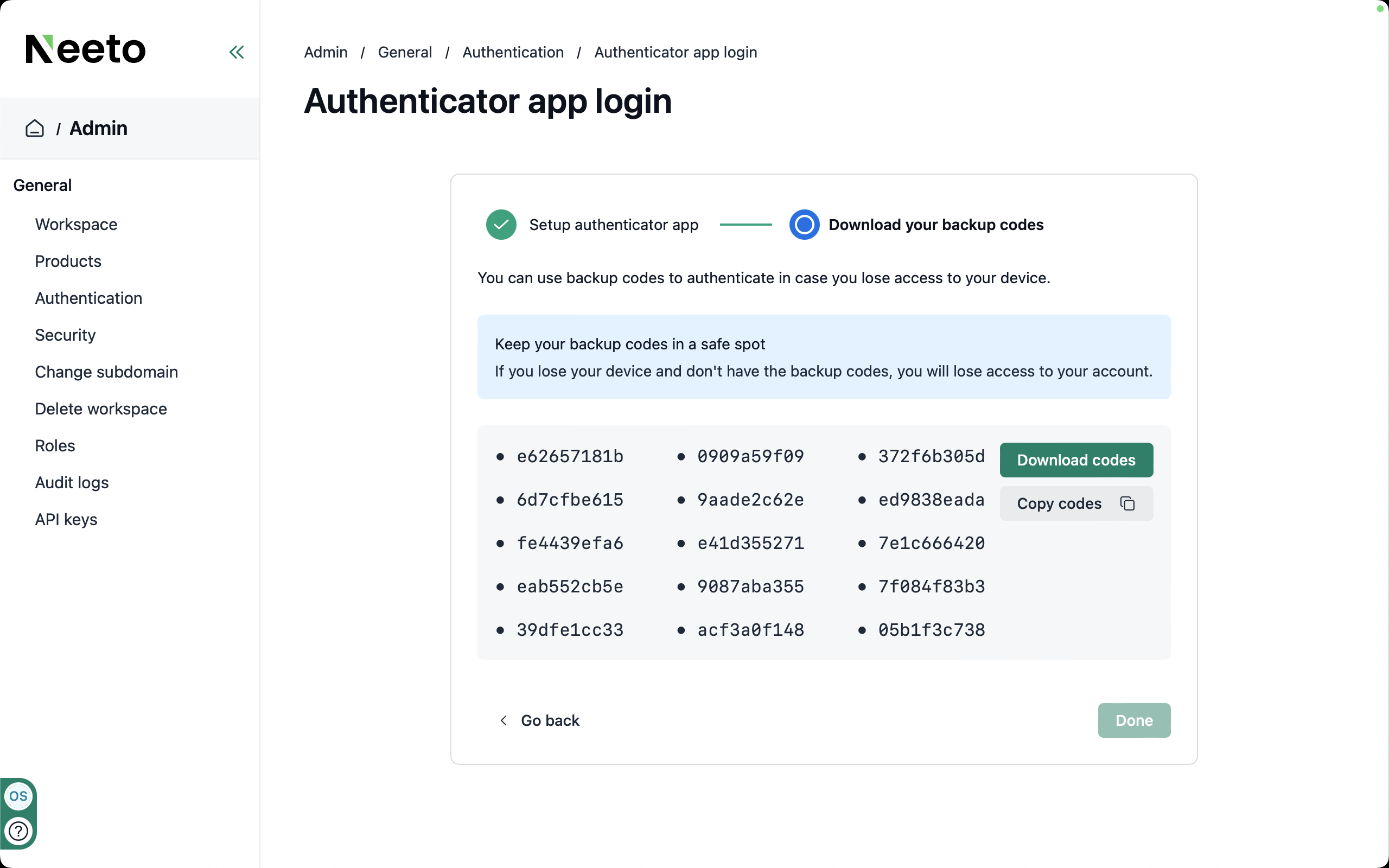The width and height of the screenshot is (1389, 868).
Task: Click the Download codes button
Action: [1075, 460]
